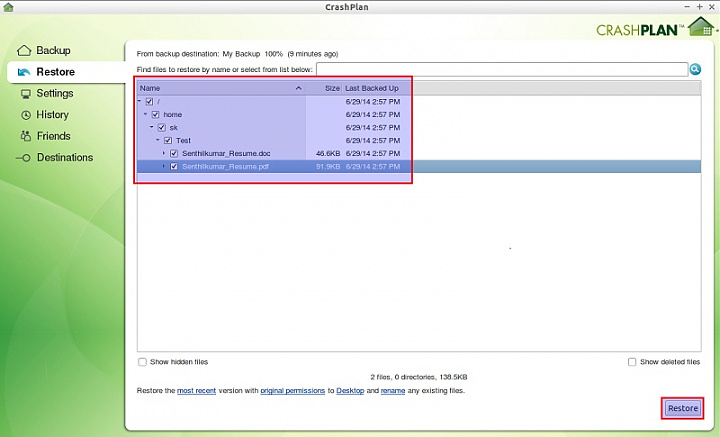The image size is (720, 437).
Task: Collapse the home folder tree node
Action: 146,115
